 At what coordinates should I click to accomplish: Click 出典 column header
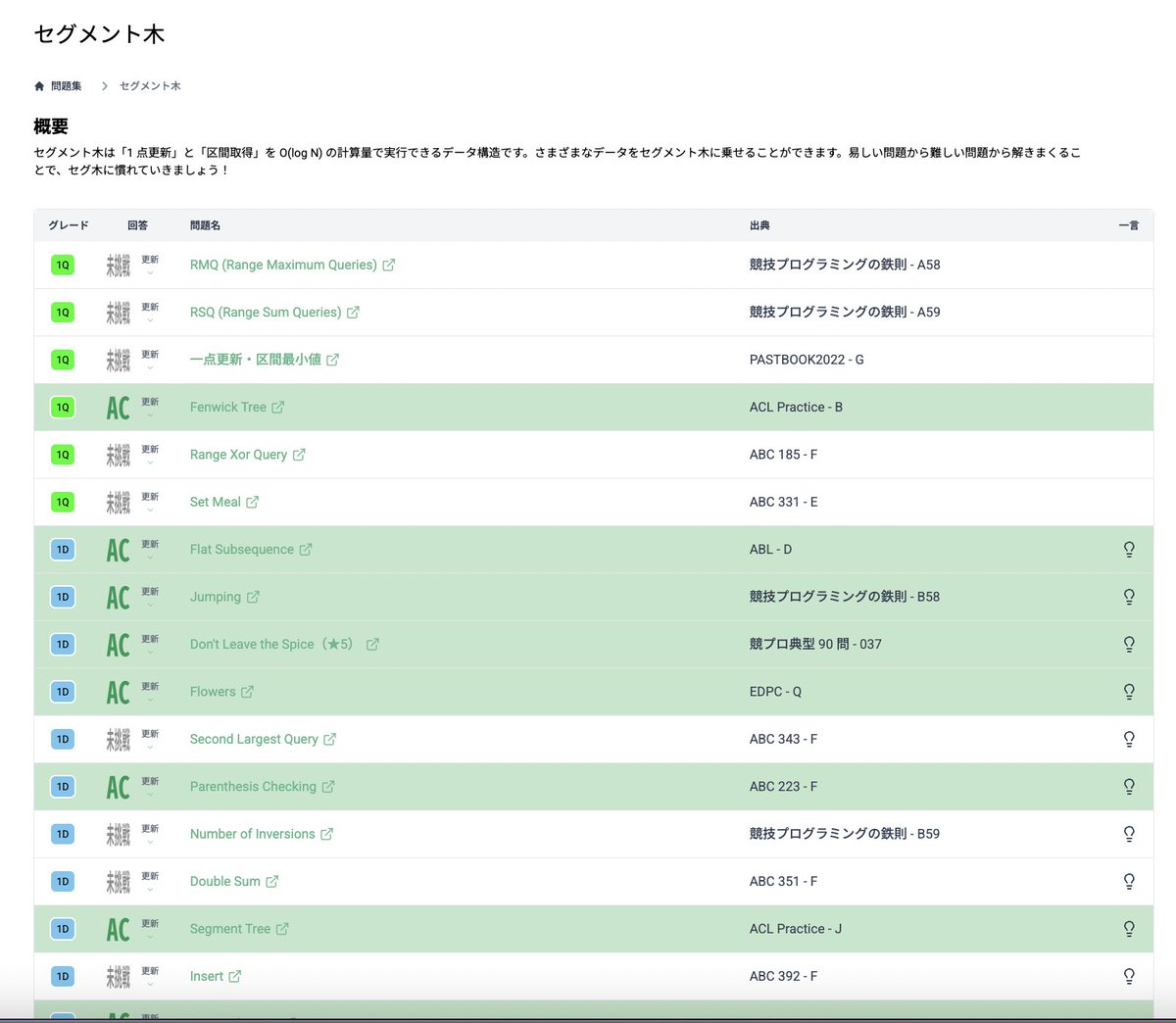pos(759,225)
